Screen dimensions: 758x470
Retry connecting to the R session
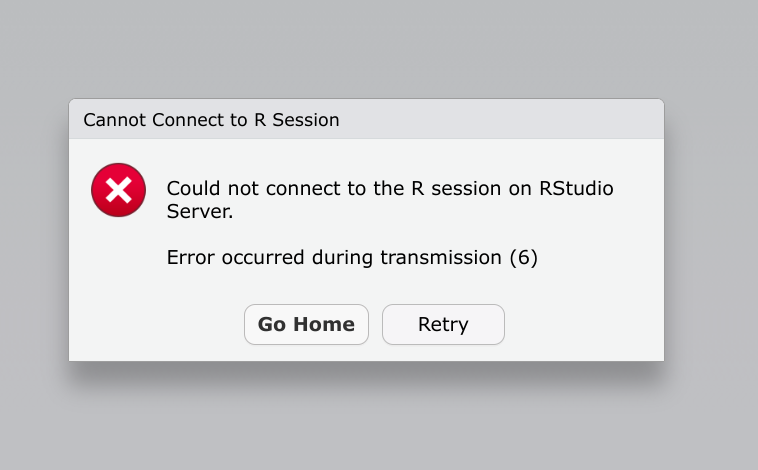(443, 324)
